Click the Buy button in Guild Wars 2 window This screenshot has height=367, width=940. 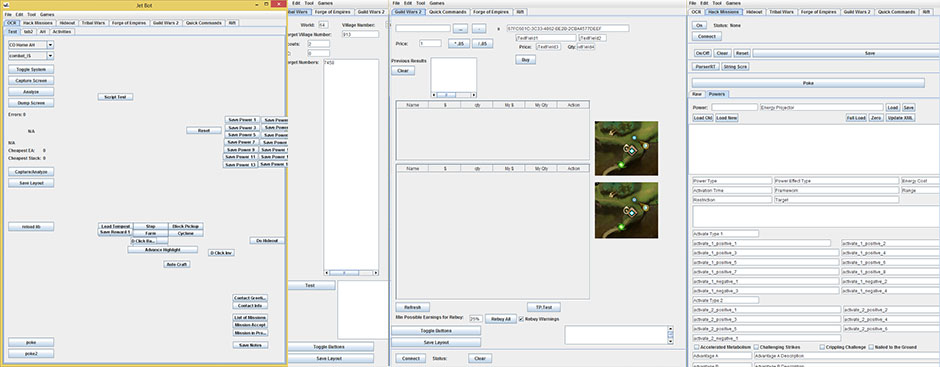point(525,60)
